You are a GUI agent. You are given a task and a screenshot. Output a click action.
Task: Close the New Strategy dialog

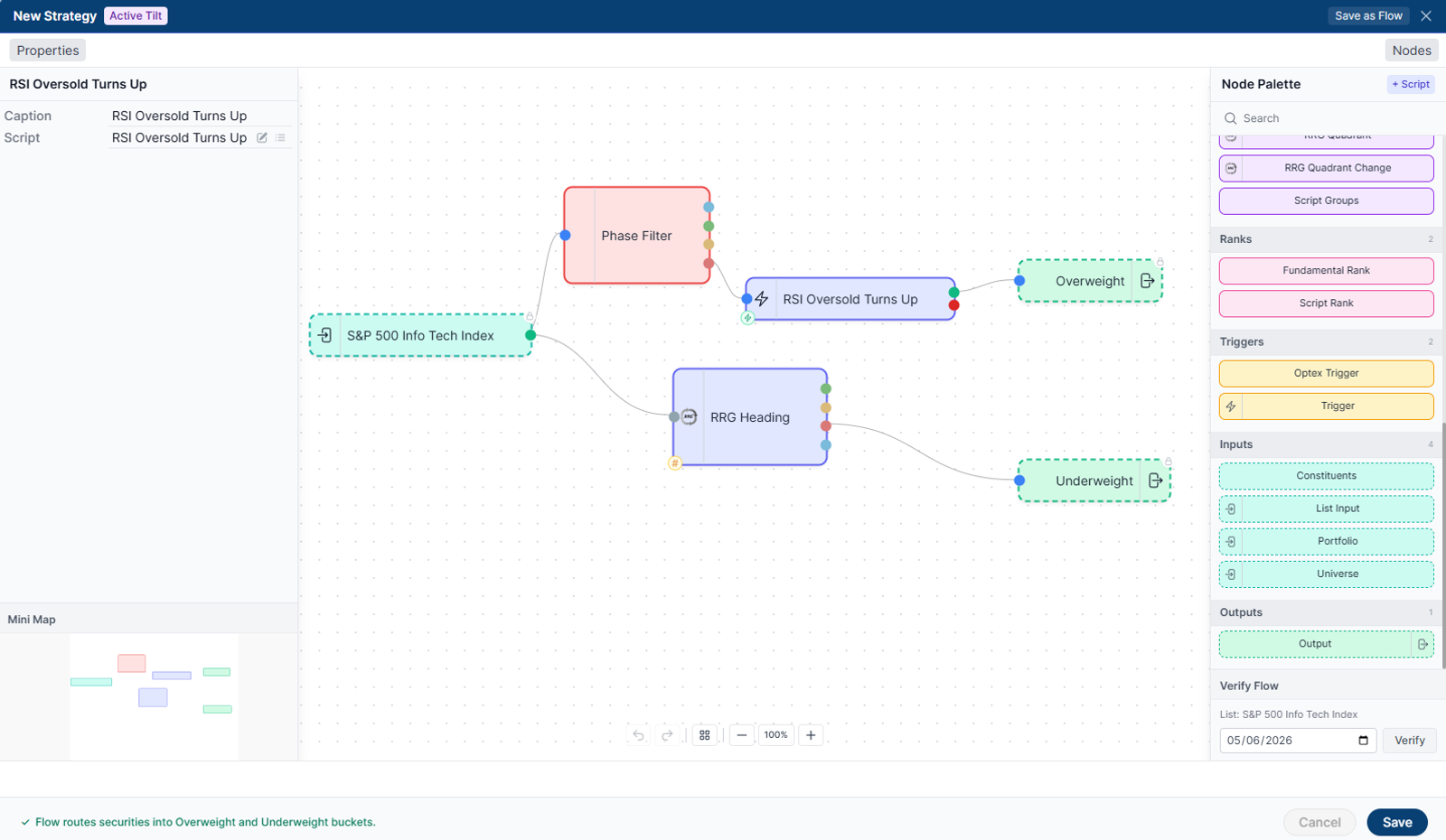(1426, 16)
